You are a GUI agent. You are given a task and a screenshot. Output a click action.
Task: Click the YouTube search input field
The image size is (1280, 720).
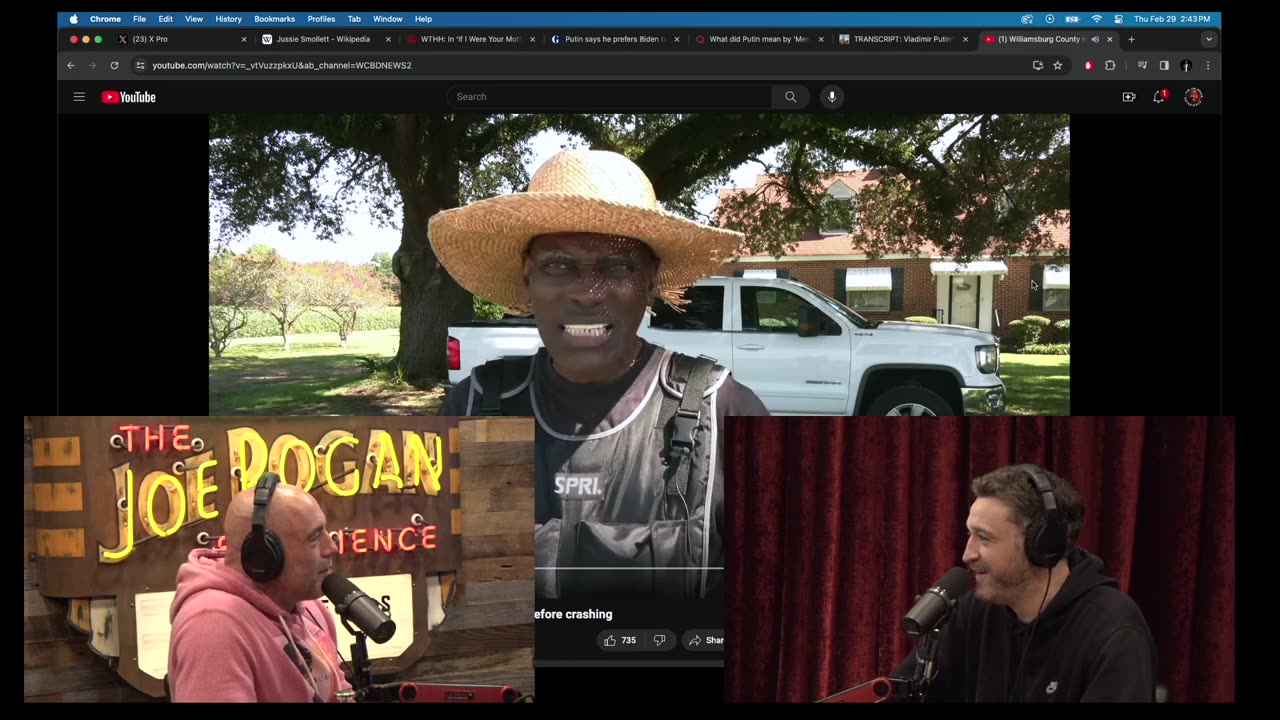pos(609,97)
